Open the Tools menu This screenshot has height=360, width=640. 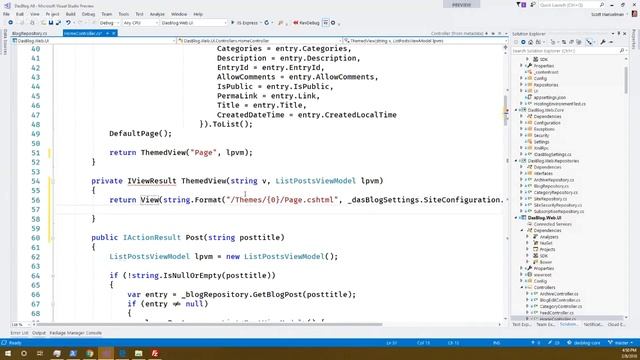pos(123,14)
